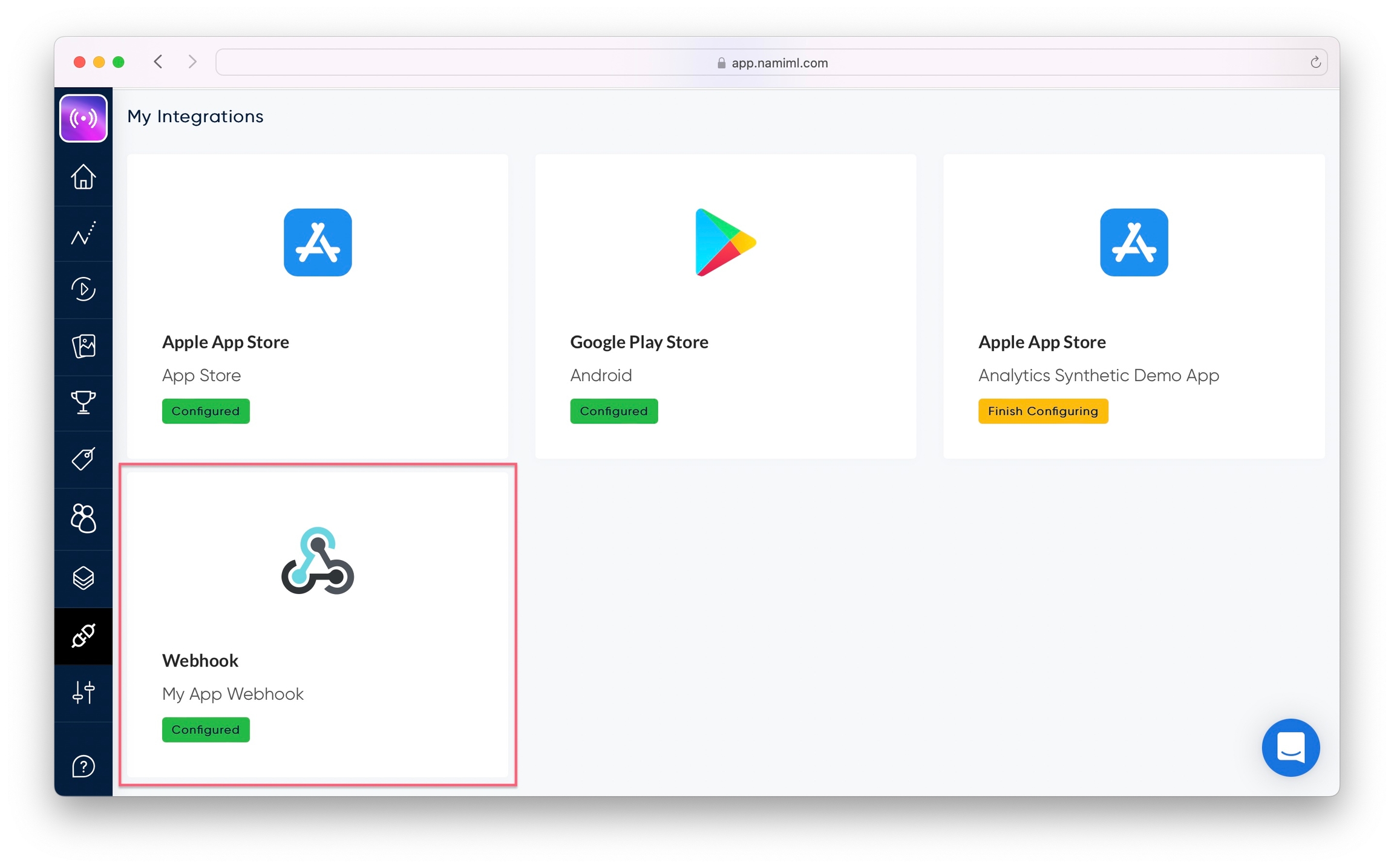Click the 'My Integrations' heading
The width and height of the screenshot is (1394, 868).
(x=195, y=116)
